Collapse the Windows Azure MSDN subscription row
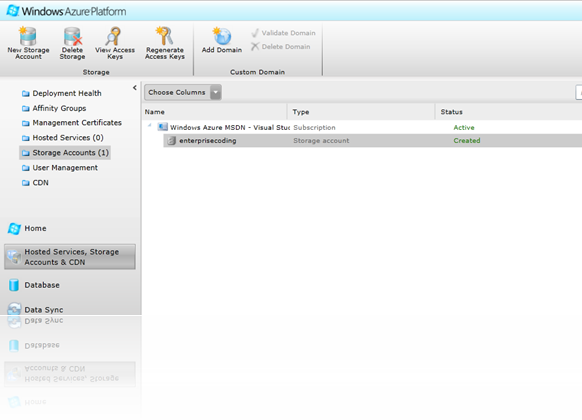582x420 pixels. pyautogui.click(x=150, y=126)
